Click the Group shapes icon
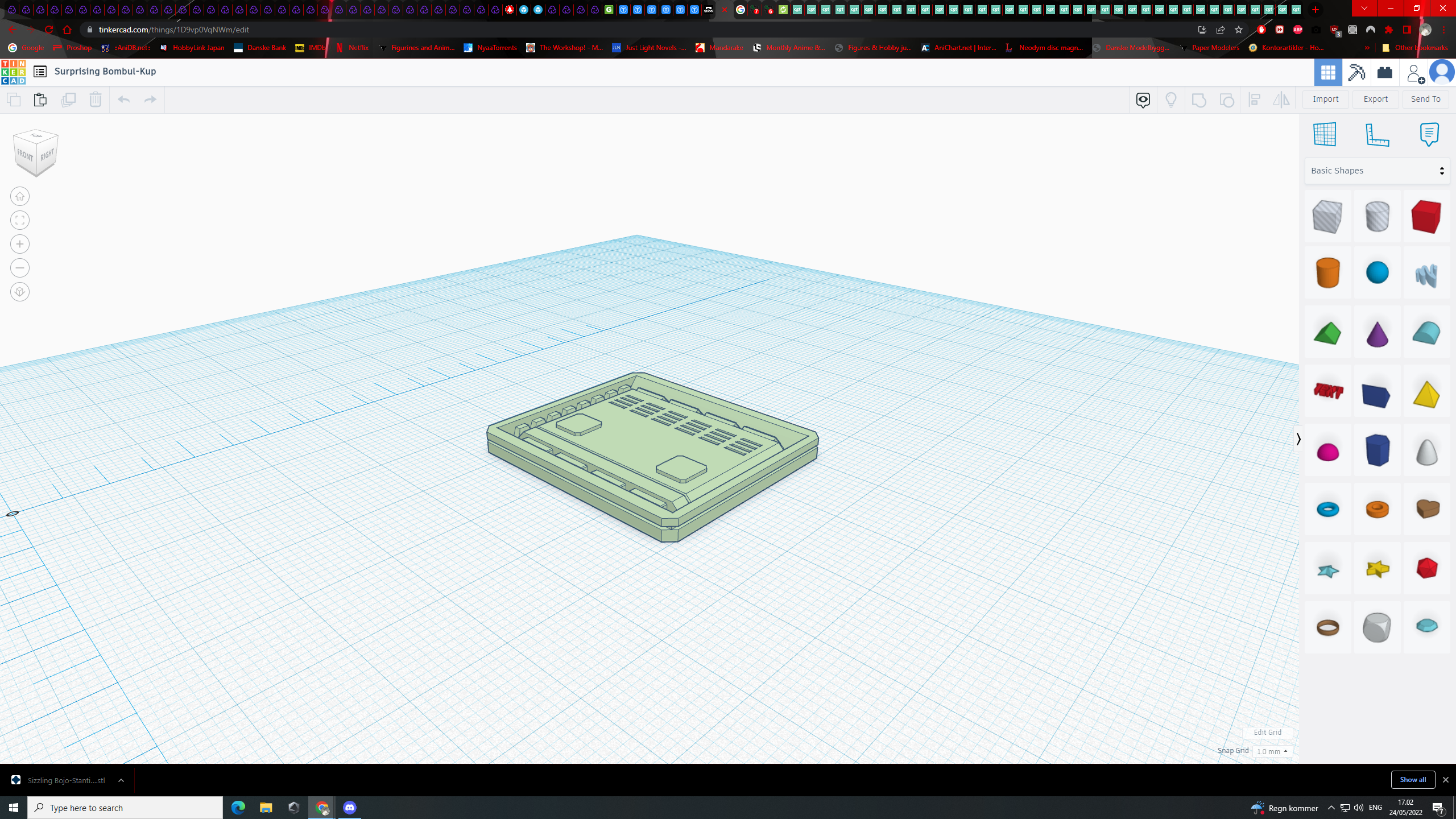This screenshot has width=1456, height=819. [1198, 100]
